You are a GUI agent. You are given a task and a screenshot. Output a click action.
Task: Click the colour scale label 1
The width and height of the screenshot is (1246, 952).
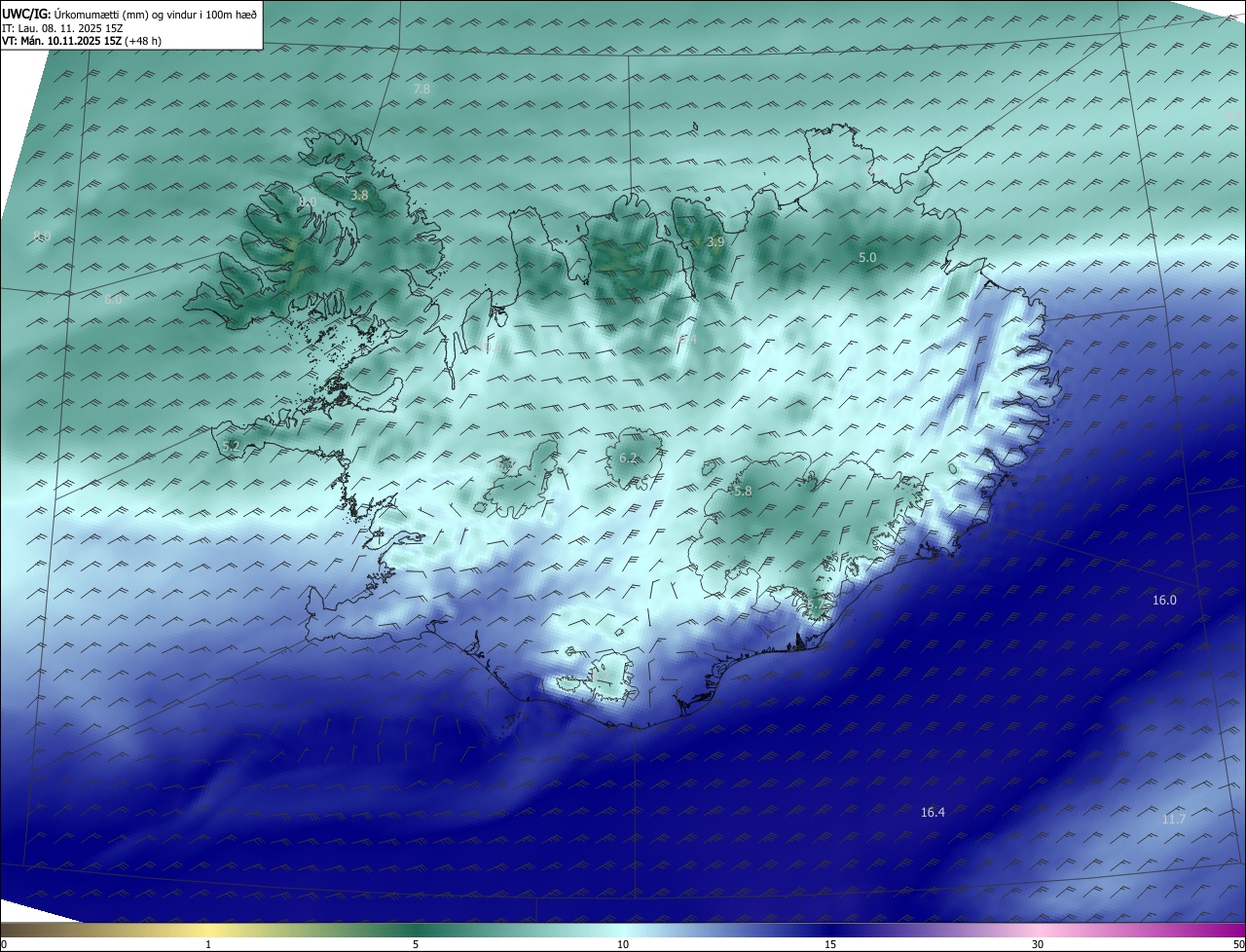[208, 944]
